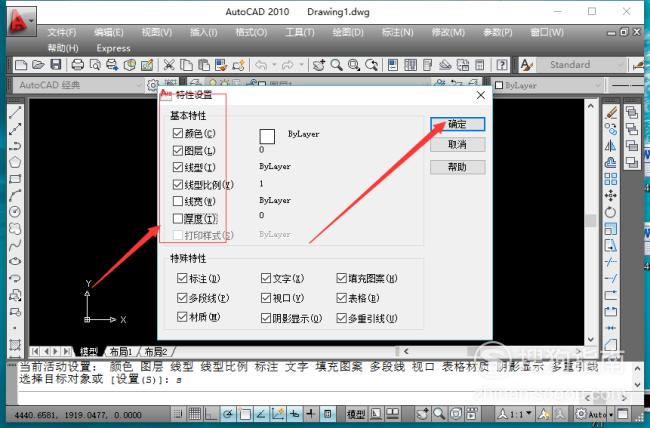Viewport: 650px width, 428px height.
Task: Toggle the 文字(X) checkbox
Action: 266,278
